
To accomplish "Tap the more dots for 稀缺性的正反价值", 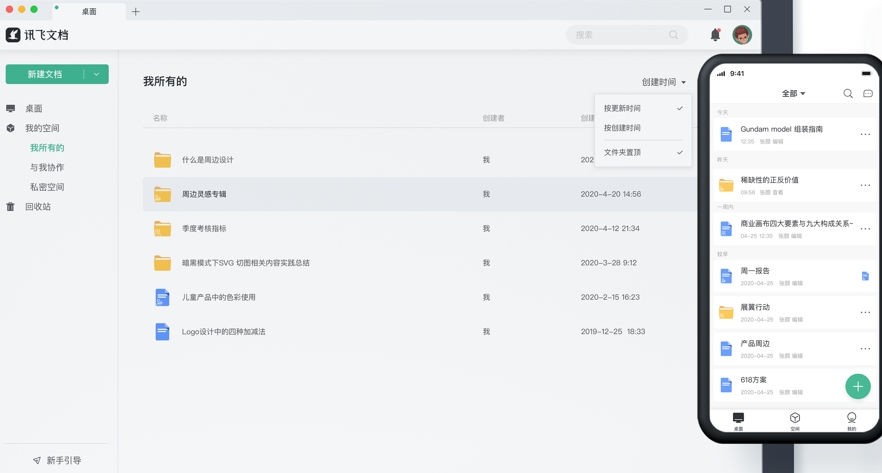I will (865, 185).
